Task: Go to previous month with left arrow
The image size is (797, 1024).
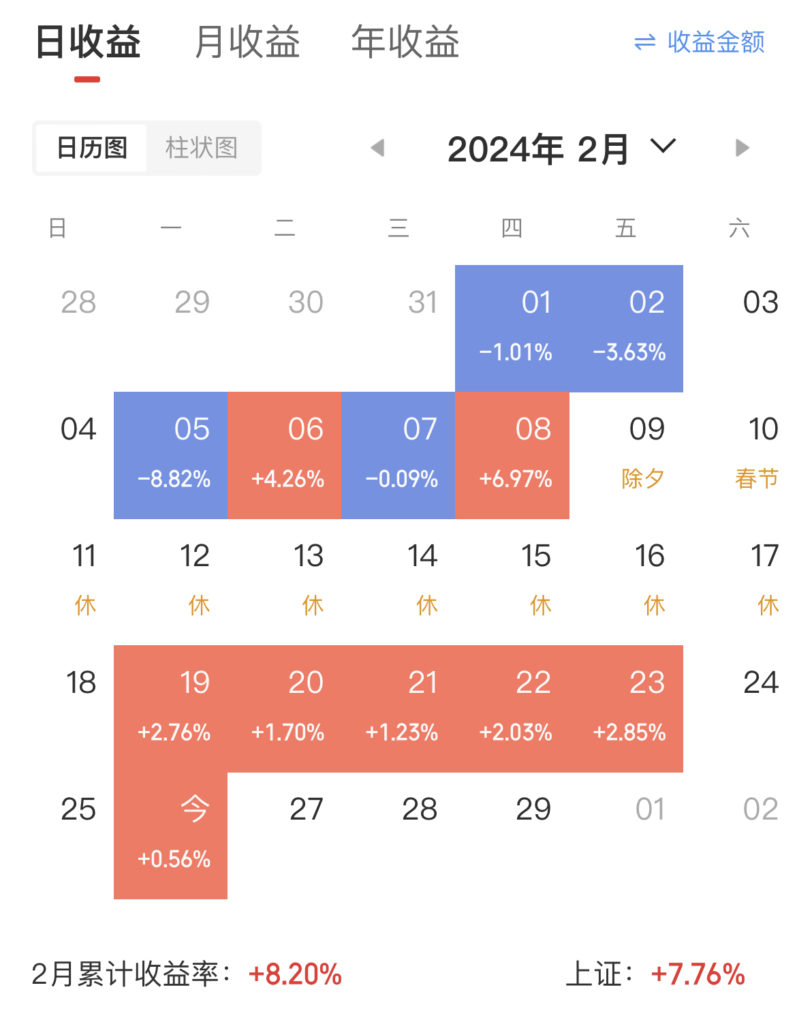Action: (378, 148)
